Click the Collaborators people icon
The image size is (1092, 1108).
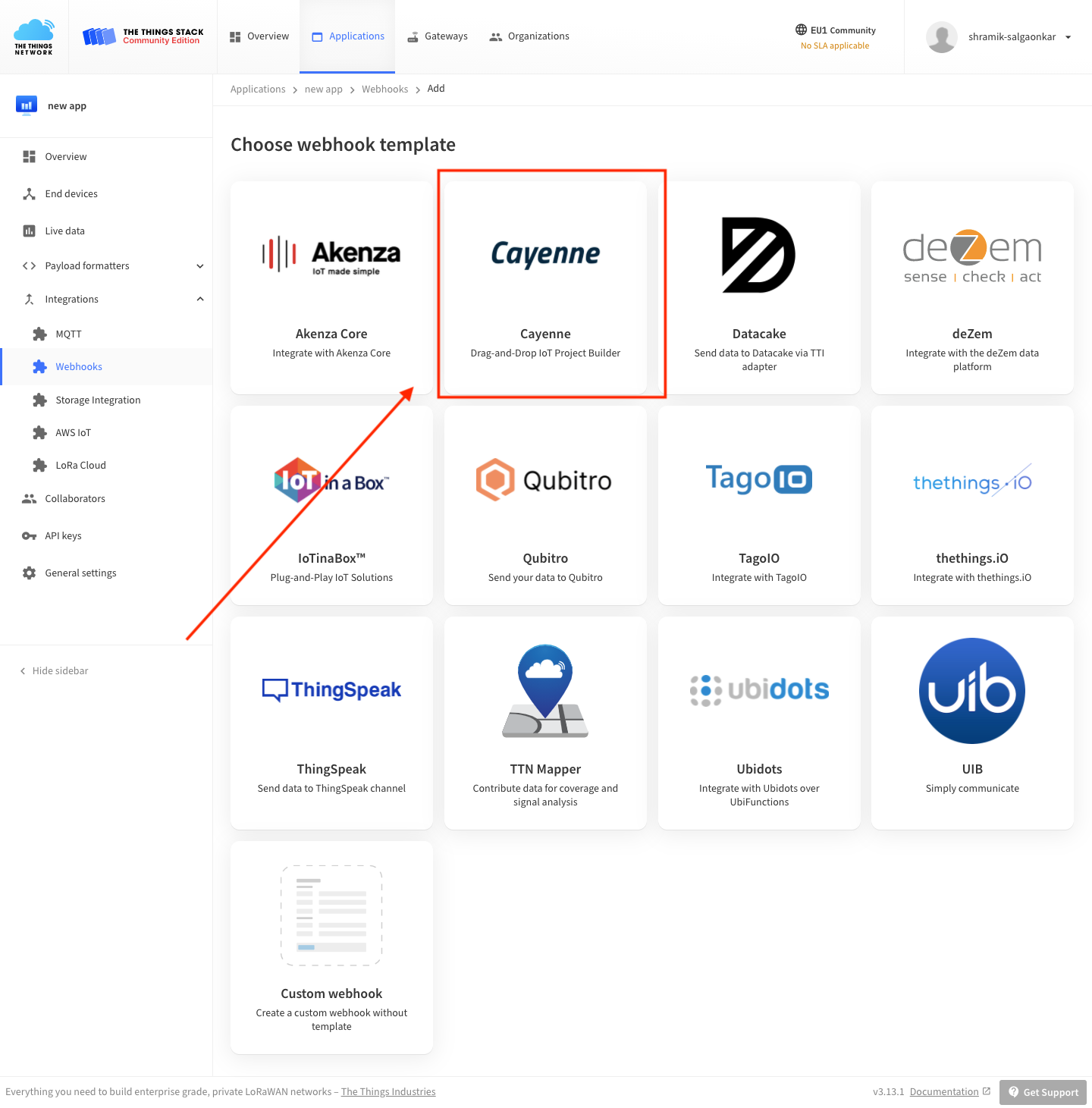[29, 499]
